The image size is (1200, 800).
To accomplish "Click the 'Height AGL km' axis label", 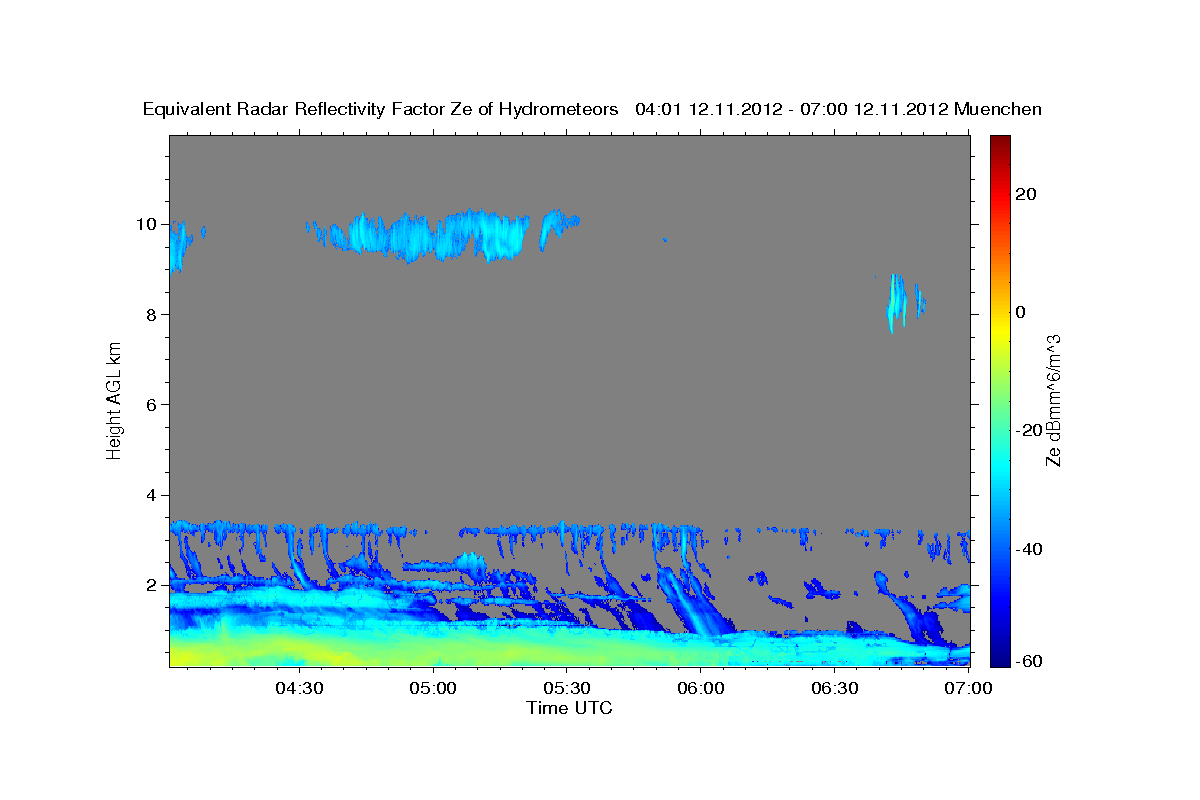I will click(114, 400).
